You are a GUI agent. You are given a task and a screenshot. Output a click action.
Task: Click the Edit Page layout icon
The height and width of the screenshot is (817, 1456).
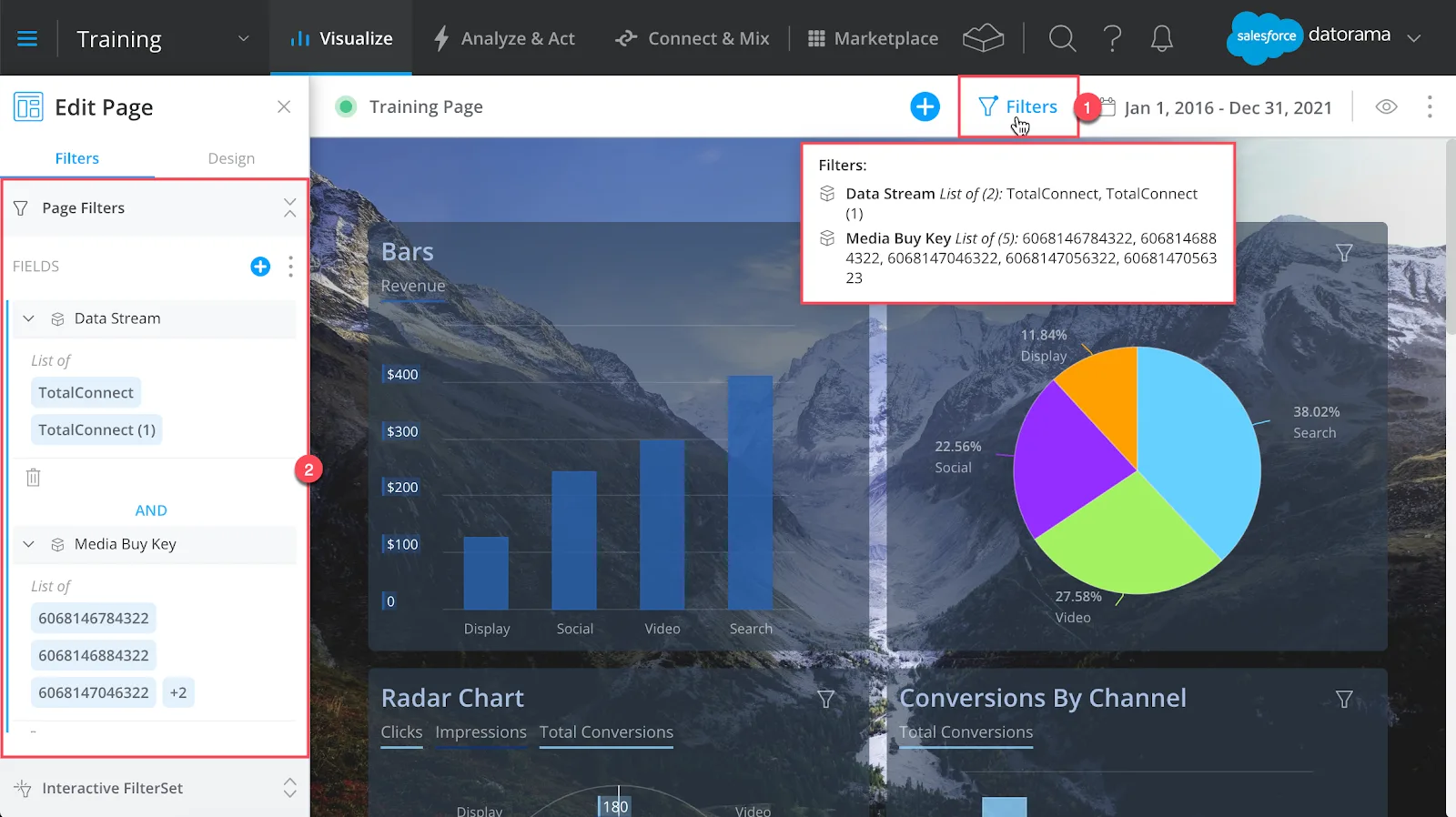point(28,106)
